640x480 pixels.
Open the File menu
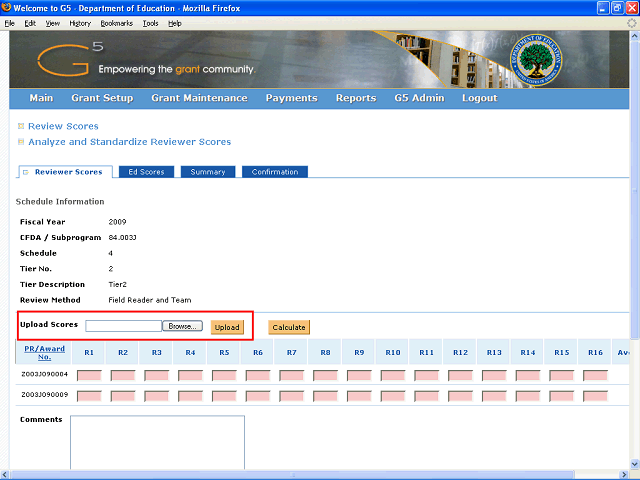coord(9,23)
